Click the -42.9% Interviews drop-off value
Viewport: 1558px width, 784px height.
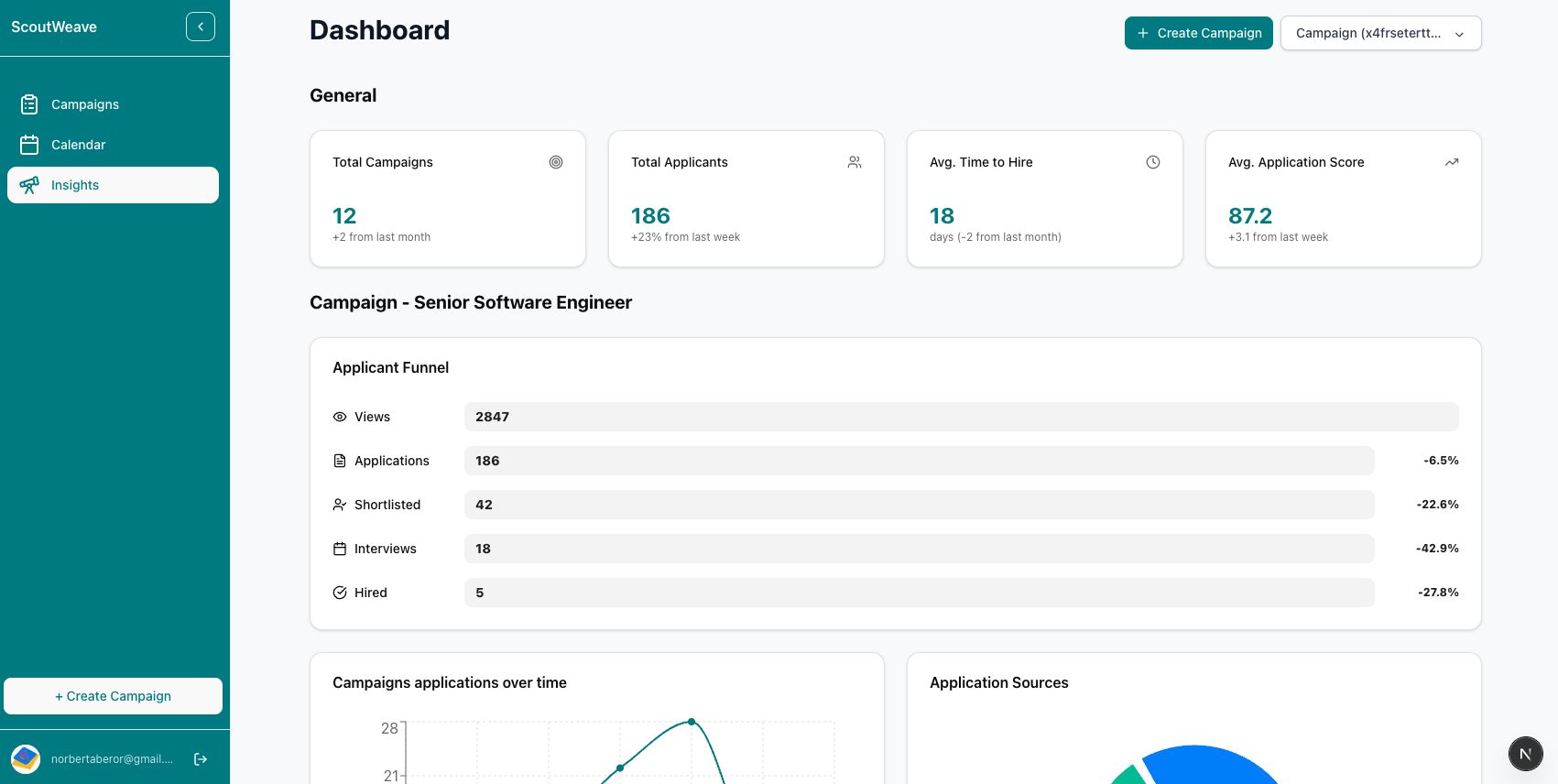(x=1437, y=549)
